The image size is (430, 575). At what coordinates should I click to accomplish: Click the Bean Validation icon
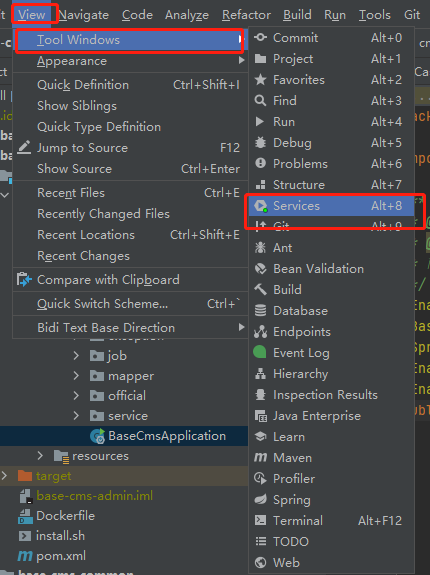click(x=260, y=269)
